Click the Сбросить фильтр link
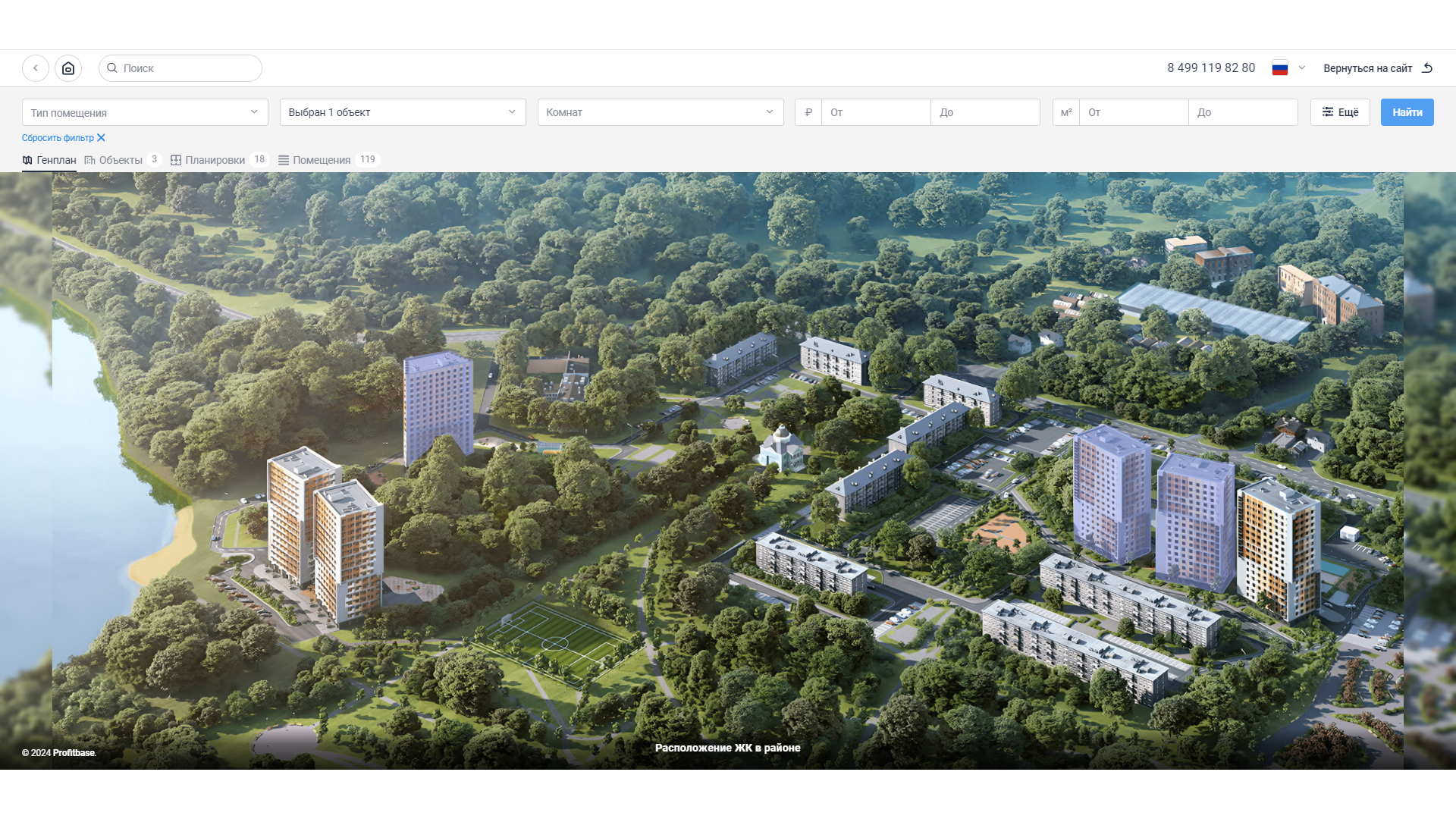Screen dimensions: 1456x819 [58, 138]
